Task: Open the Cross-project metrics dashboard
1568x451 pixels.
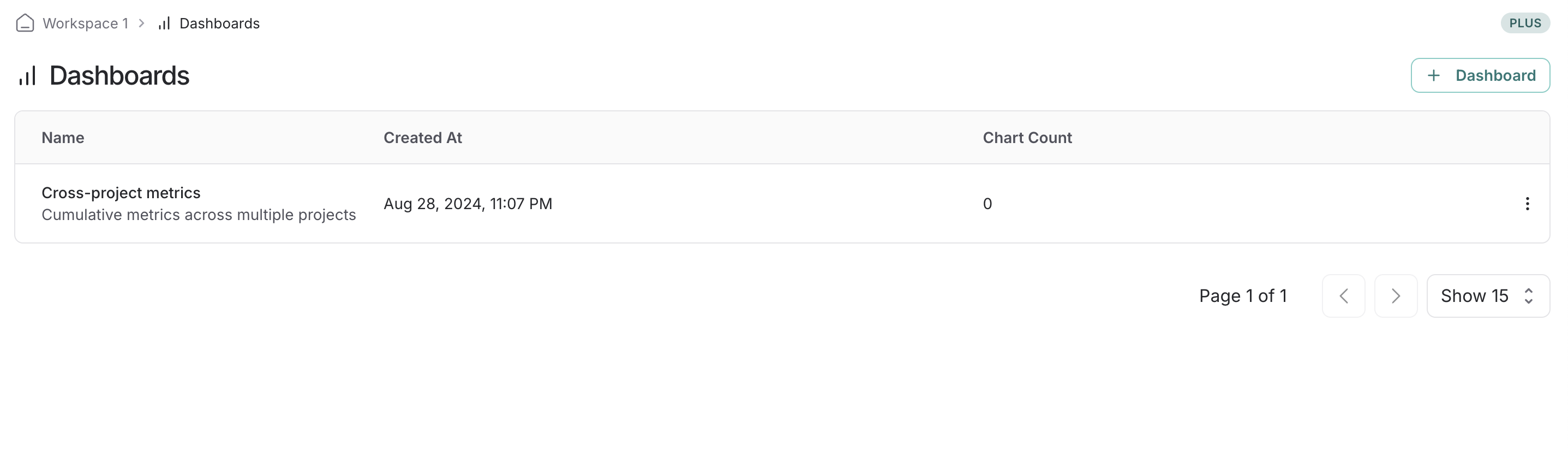Action: [x=121, y=193]
